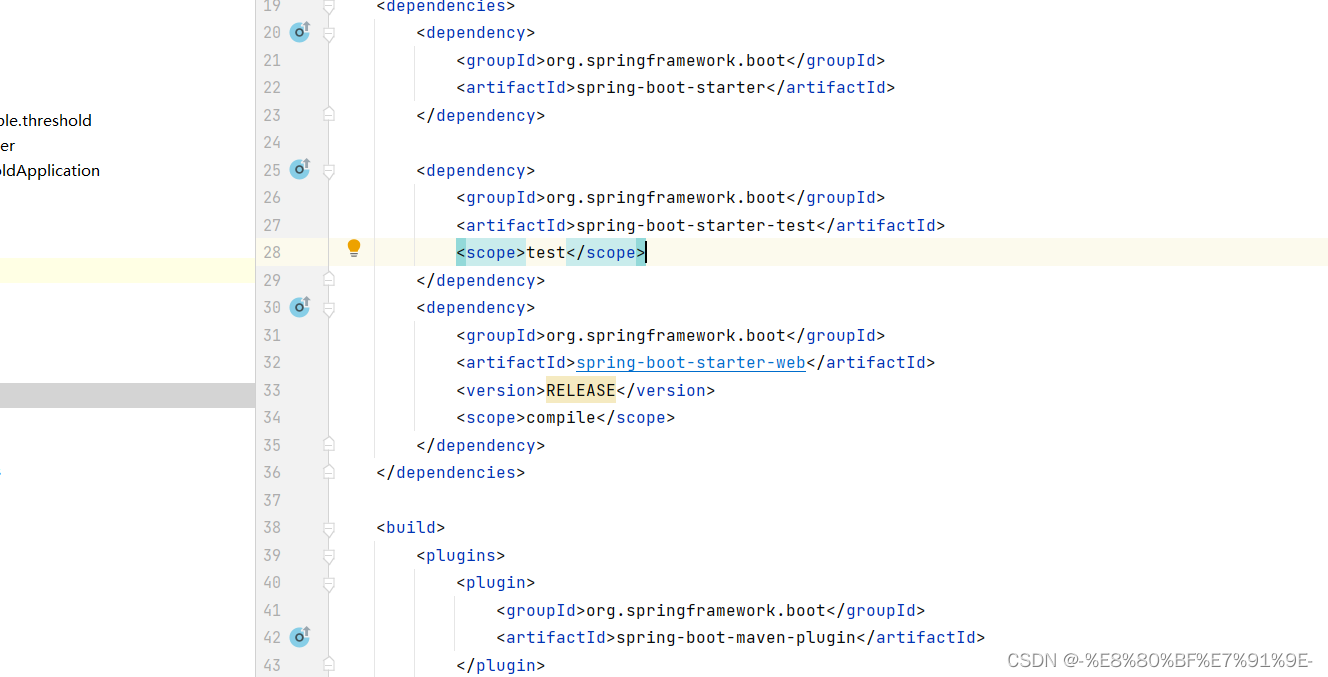This screenshot has width=1328, height=677.
Task: Click the highlighted RELEASE version text
Action: [580, 389]
